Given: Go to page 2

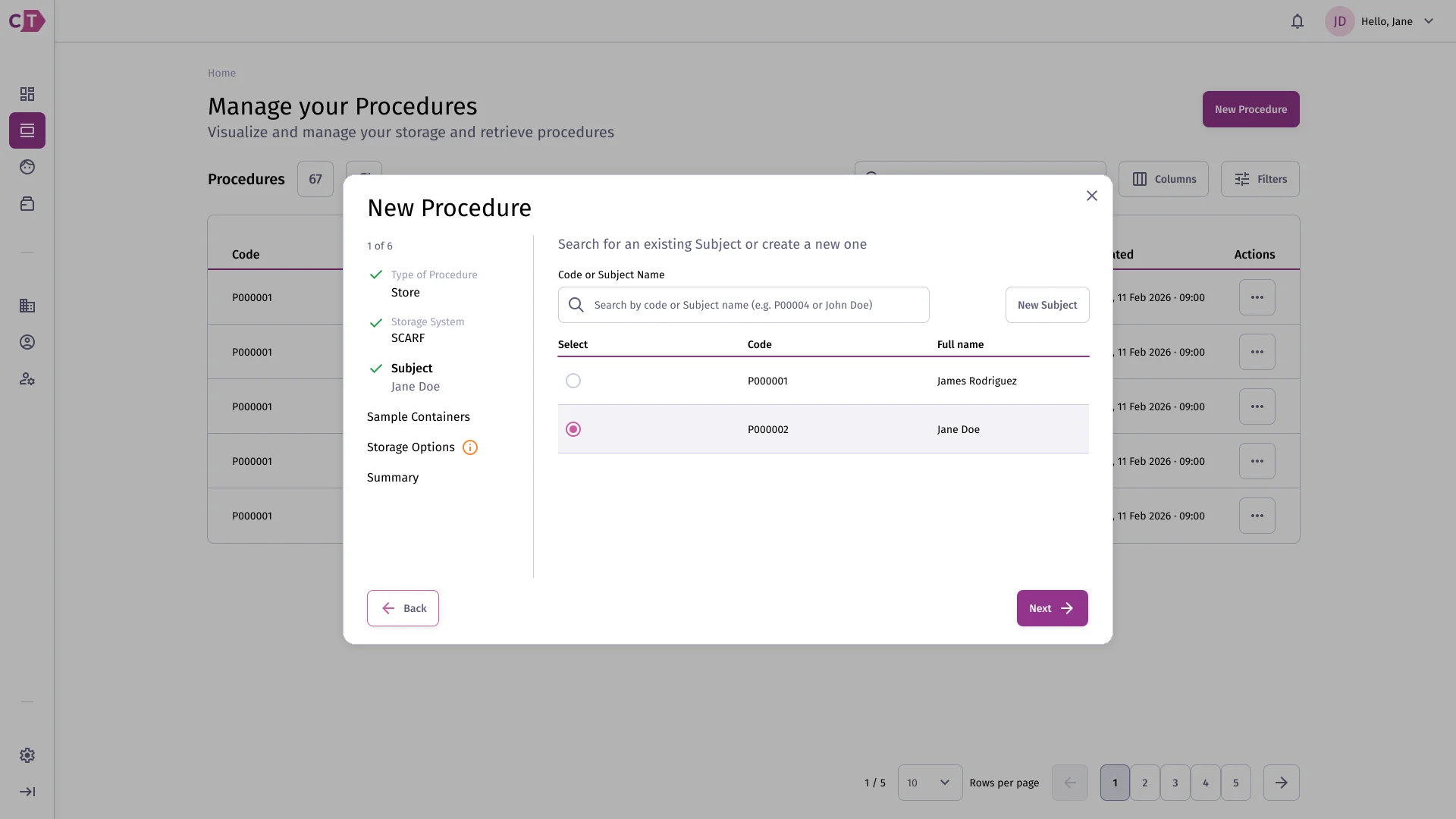Looking at the screenshot, I should (x=1145, y=783).
